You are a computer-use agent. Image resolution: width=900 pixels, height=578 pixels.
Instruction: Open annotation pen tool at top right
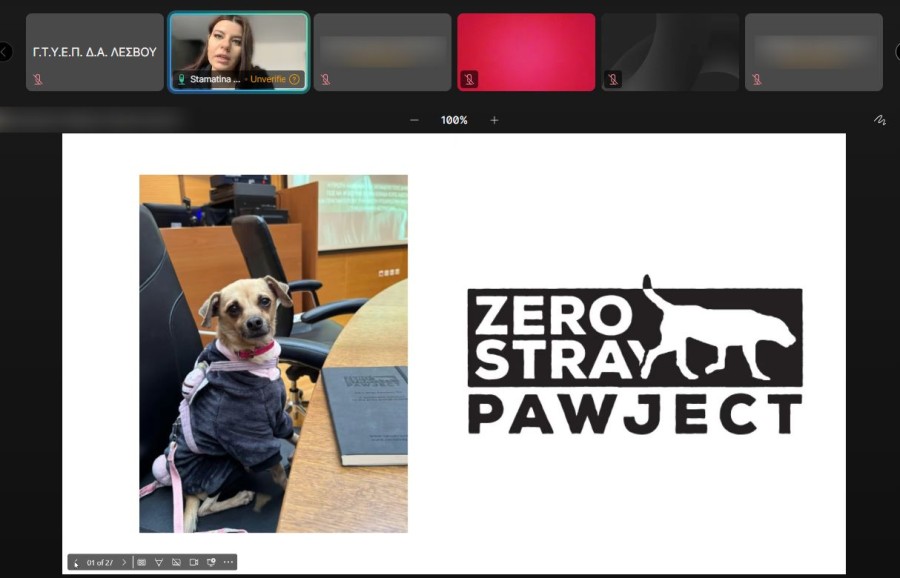coord(879,120)
